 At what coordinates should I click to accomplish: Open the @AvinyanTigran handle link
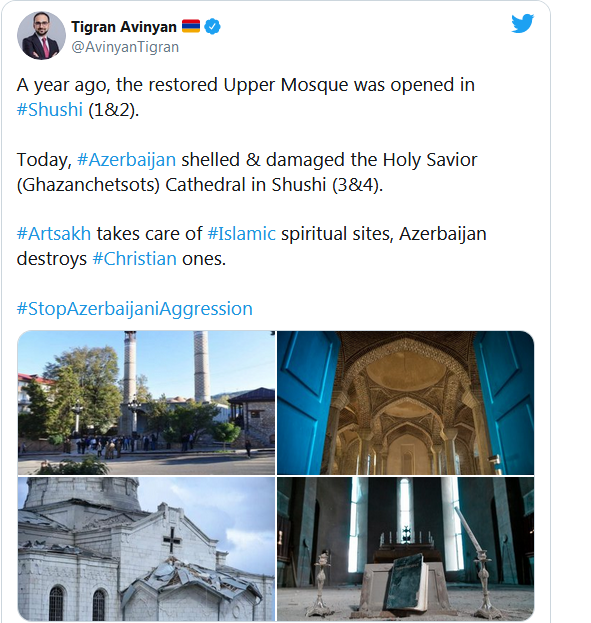tap(125, 47)
